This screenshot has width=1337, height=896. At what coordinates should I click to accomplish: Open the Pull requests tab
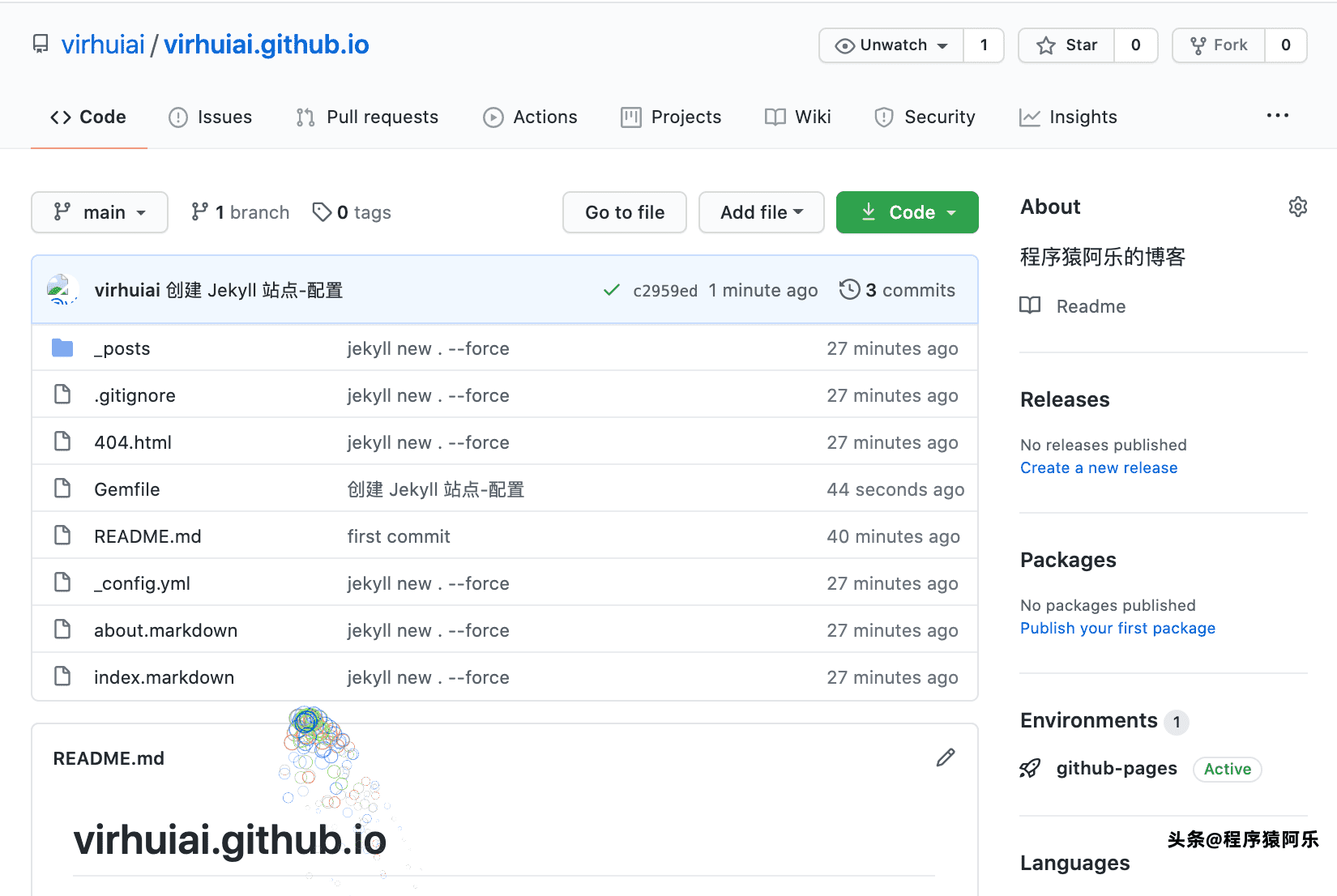point(367,117)
